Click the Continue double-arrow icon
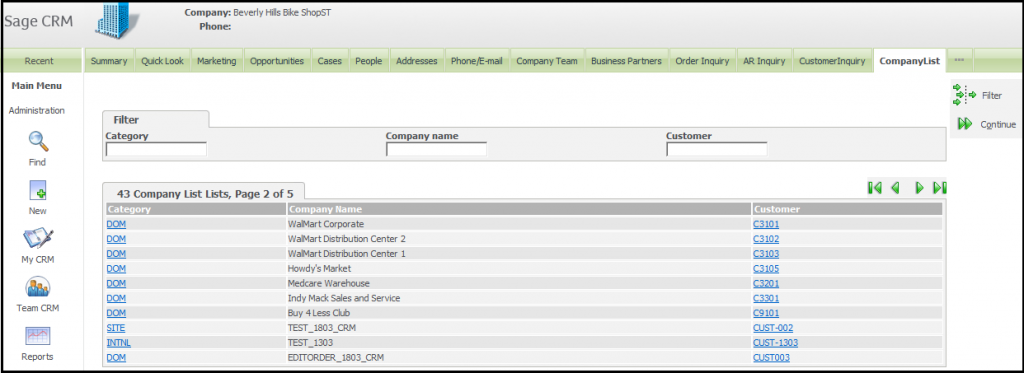Image resolution: width=1024 pixels, height=373 pixels. coord(965,124)
